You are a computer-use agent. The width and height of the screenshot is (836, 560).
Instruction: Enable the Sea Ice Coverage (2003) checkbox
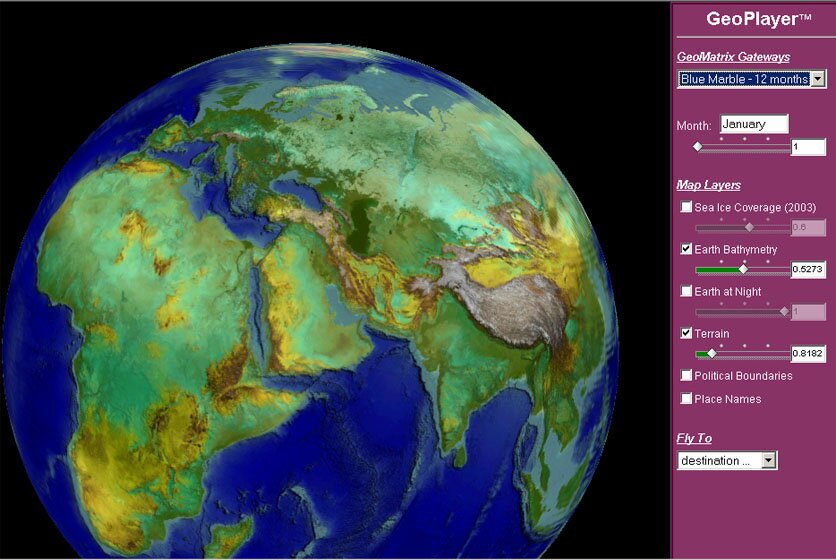[x=686, y=207]
